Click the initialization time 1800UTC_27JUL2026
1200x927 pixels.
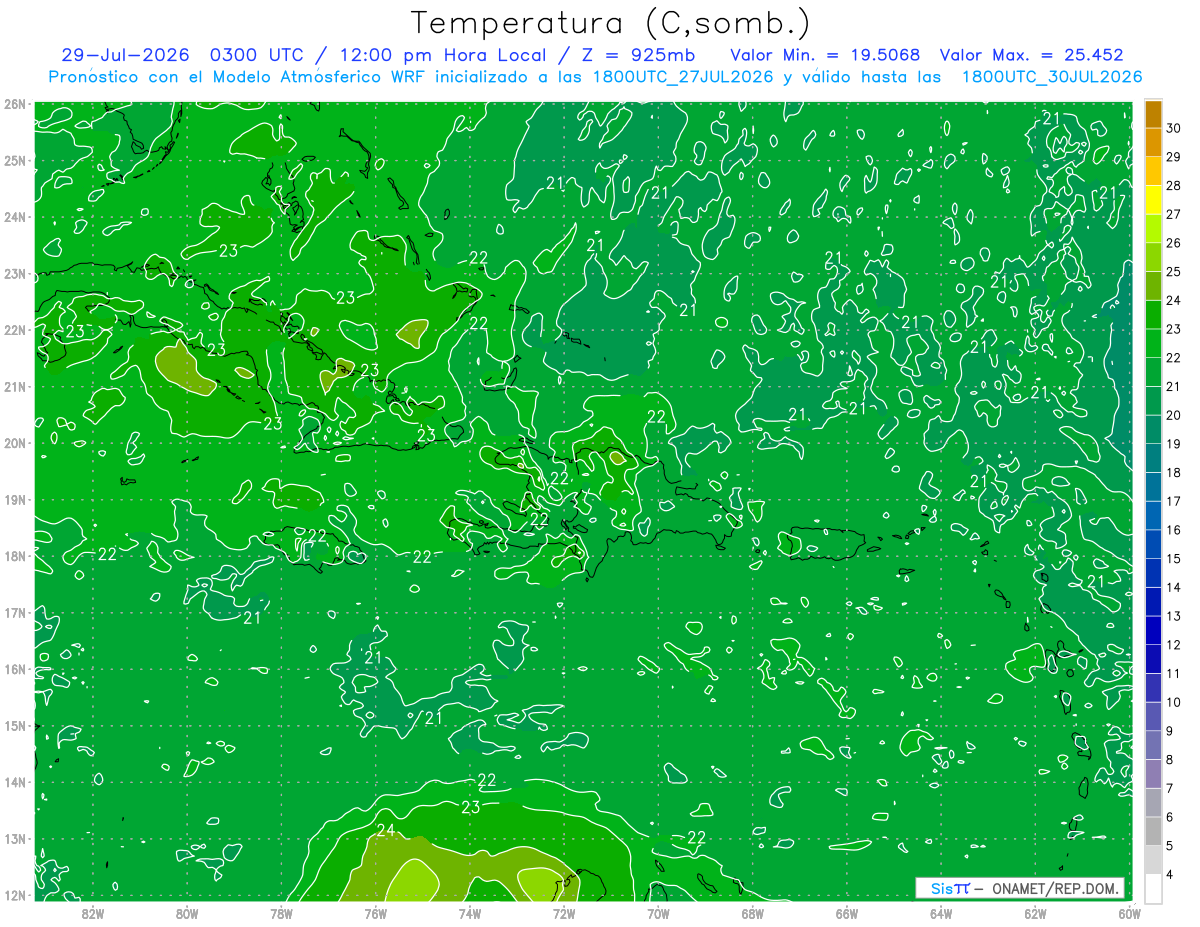683,77
